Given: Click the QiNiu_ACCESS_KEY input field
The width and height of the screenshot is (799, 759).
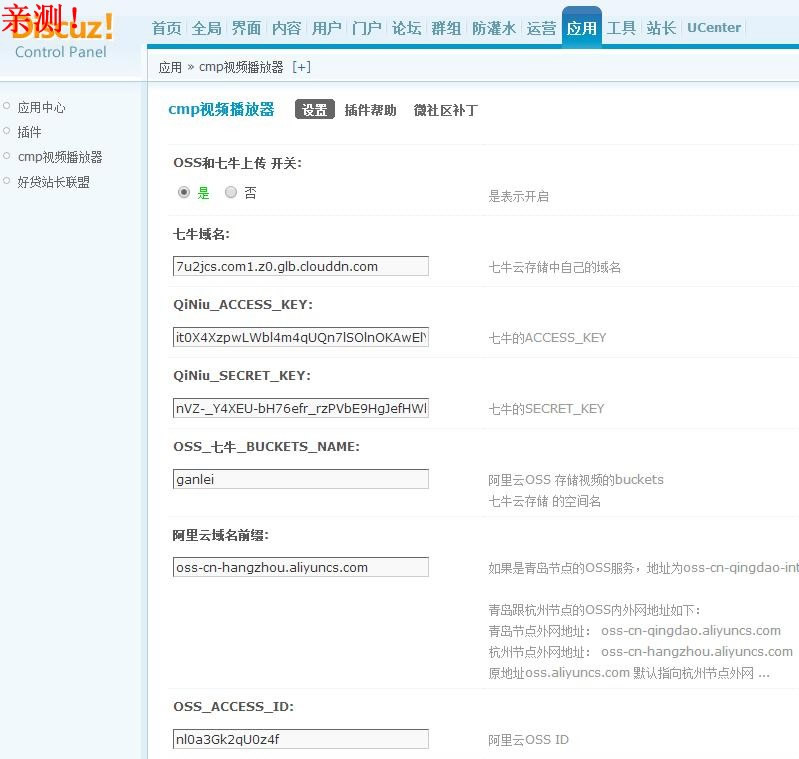Looking at the screenshot, I should pyautogui.click(x=301, y=337).
